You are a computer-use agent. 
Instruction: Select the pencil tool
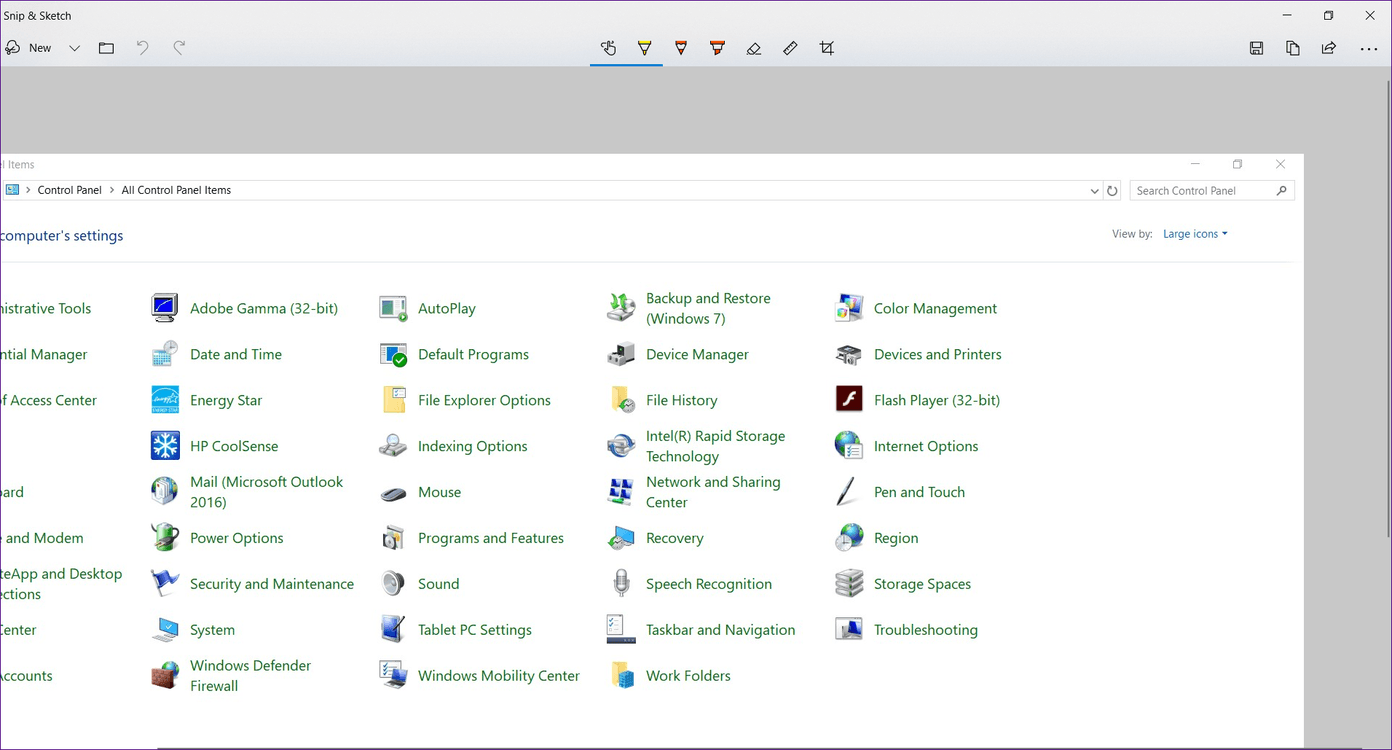point(681,48)
